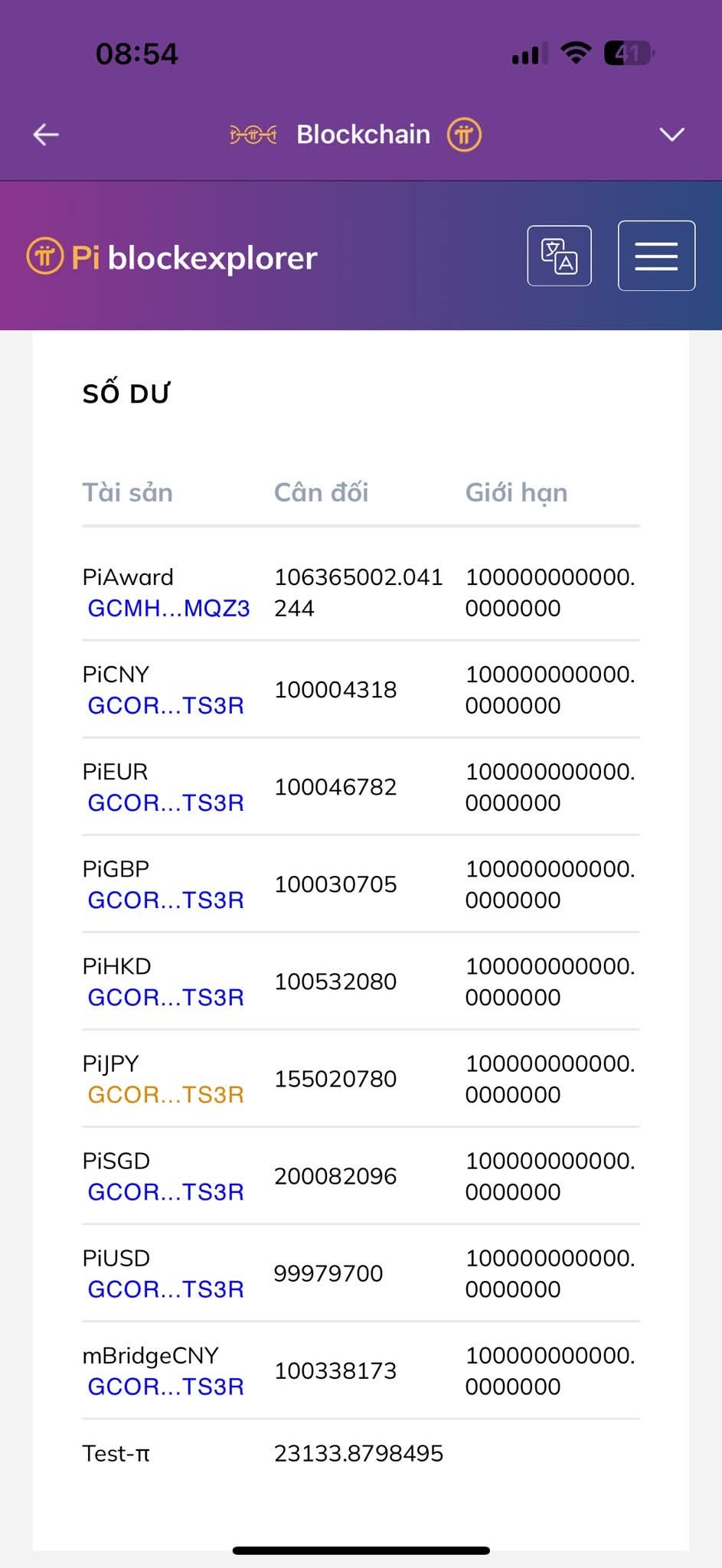
Task: Open the translate language icon button
Action: (559, 256)
